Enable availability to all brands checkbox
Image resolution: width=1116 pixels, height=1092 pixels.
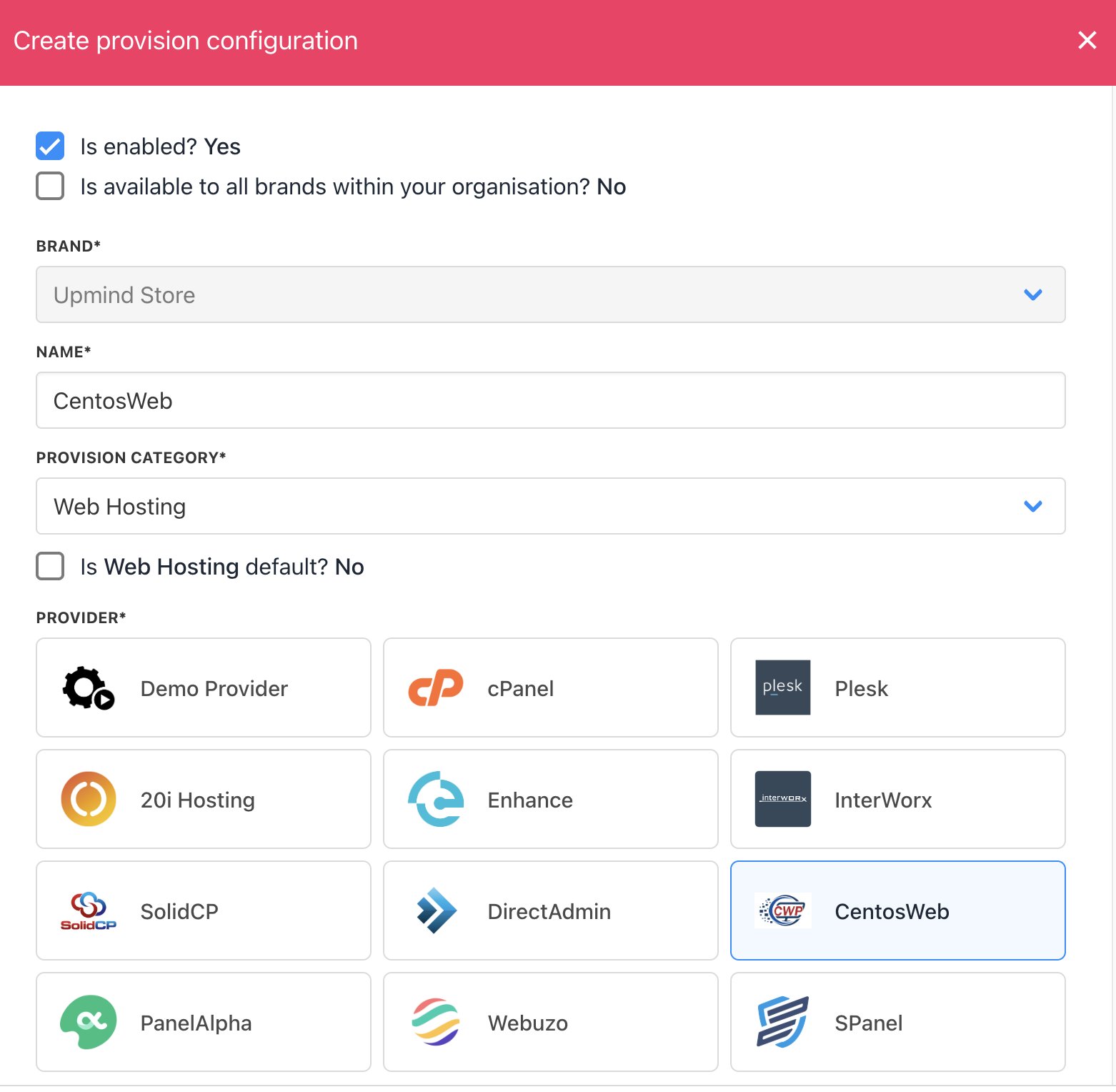pyautogui.click(x=50, y=186)
